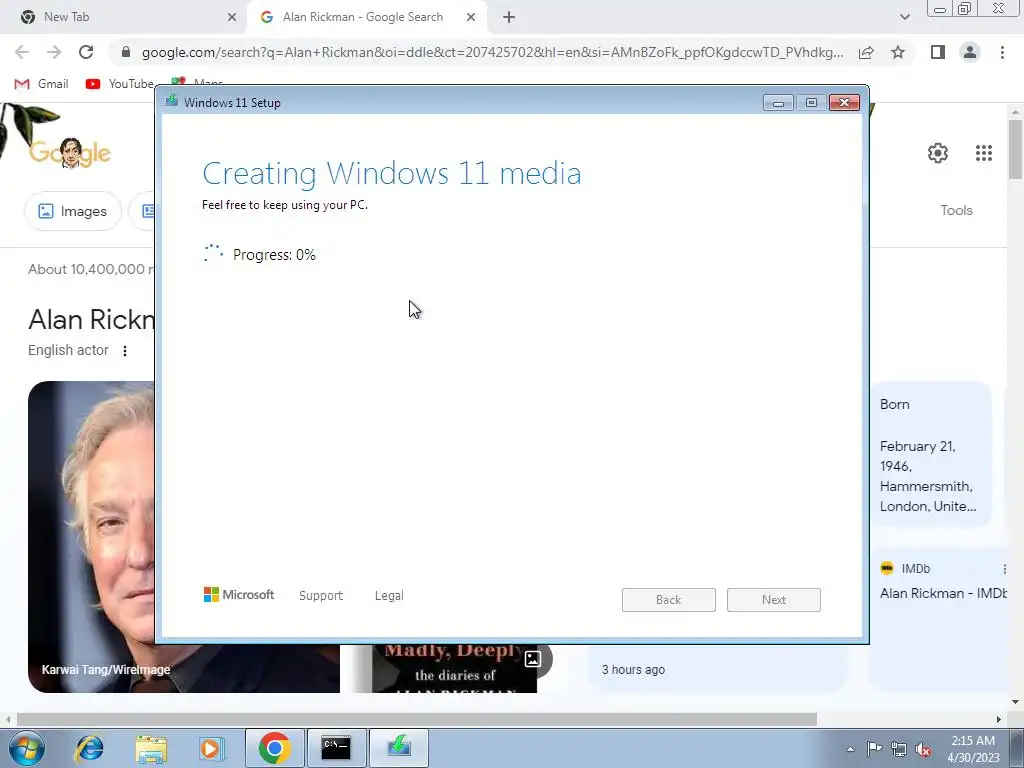
Task: Open Google quick settings gear
Action: [938, 153]
